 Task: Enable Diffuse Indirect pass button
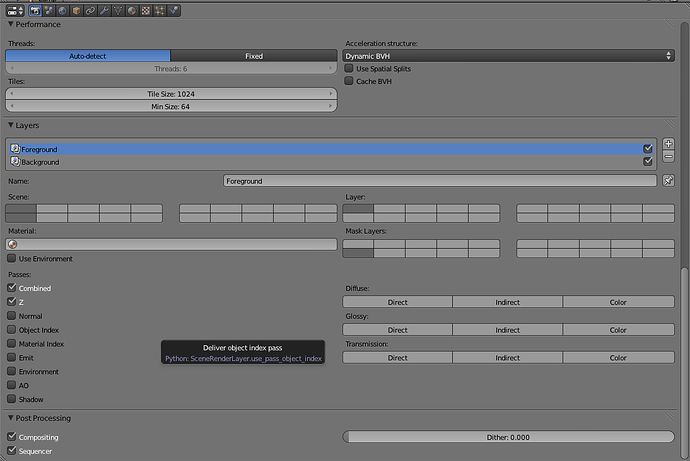507,302
